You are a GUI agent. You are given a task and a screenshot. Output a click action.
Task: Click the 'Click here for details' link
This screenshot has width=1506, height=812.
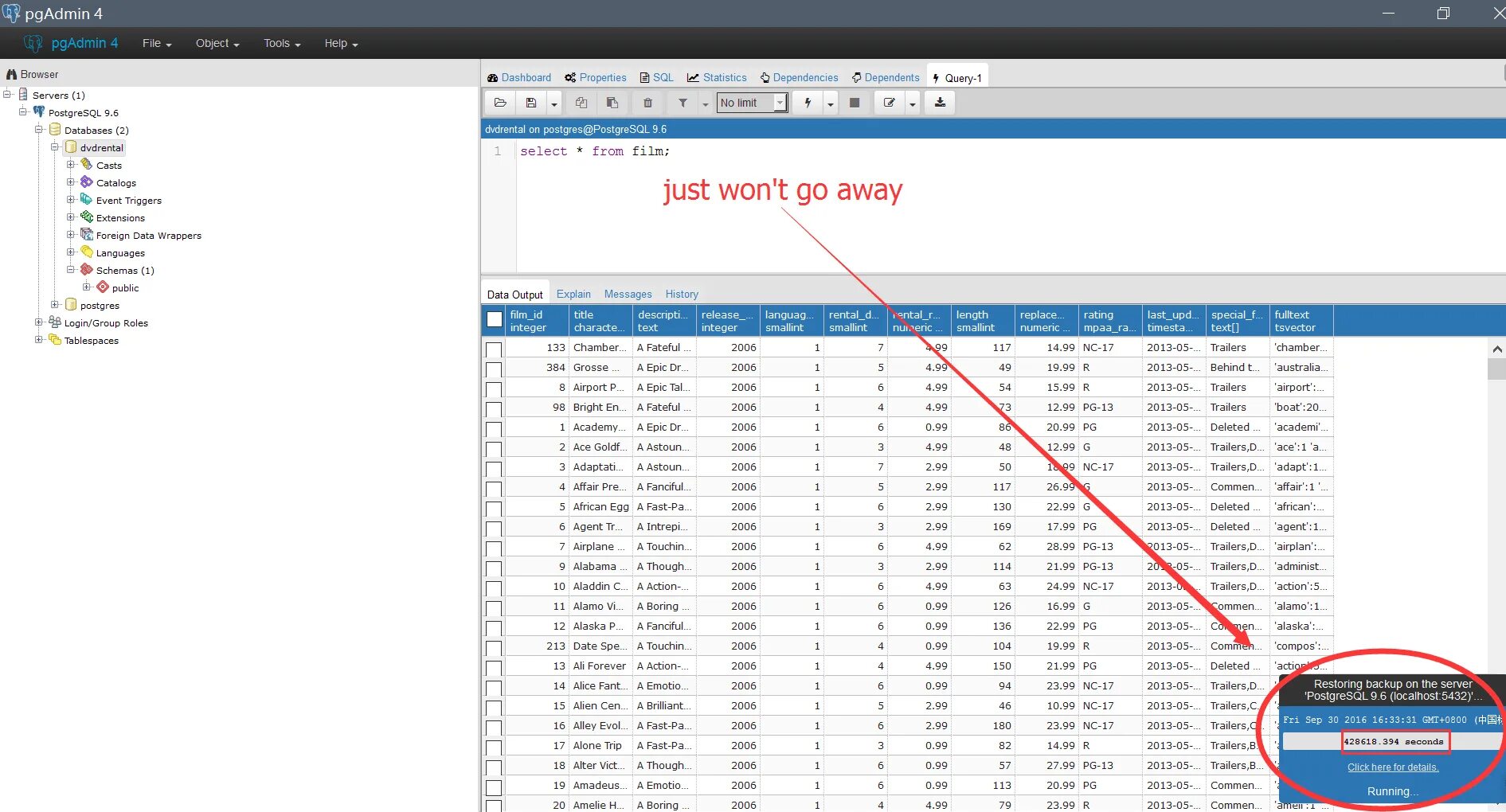pos(1393,767)
